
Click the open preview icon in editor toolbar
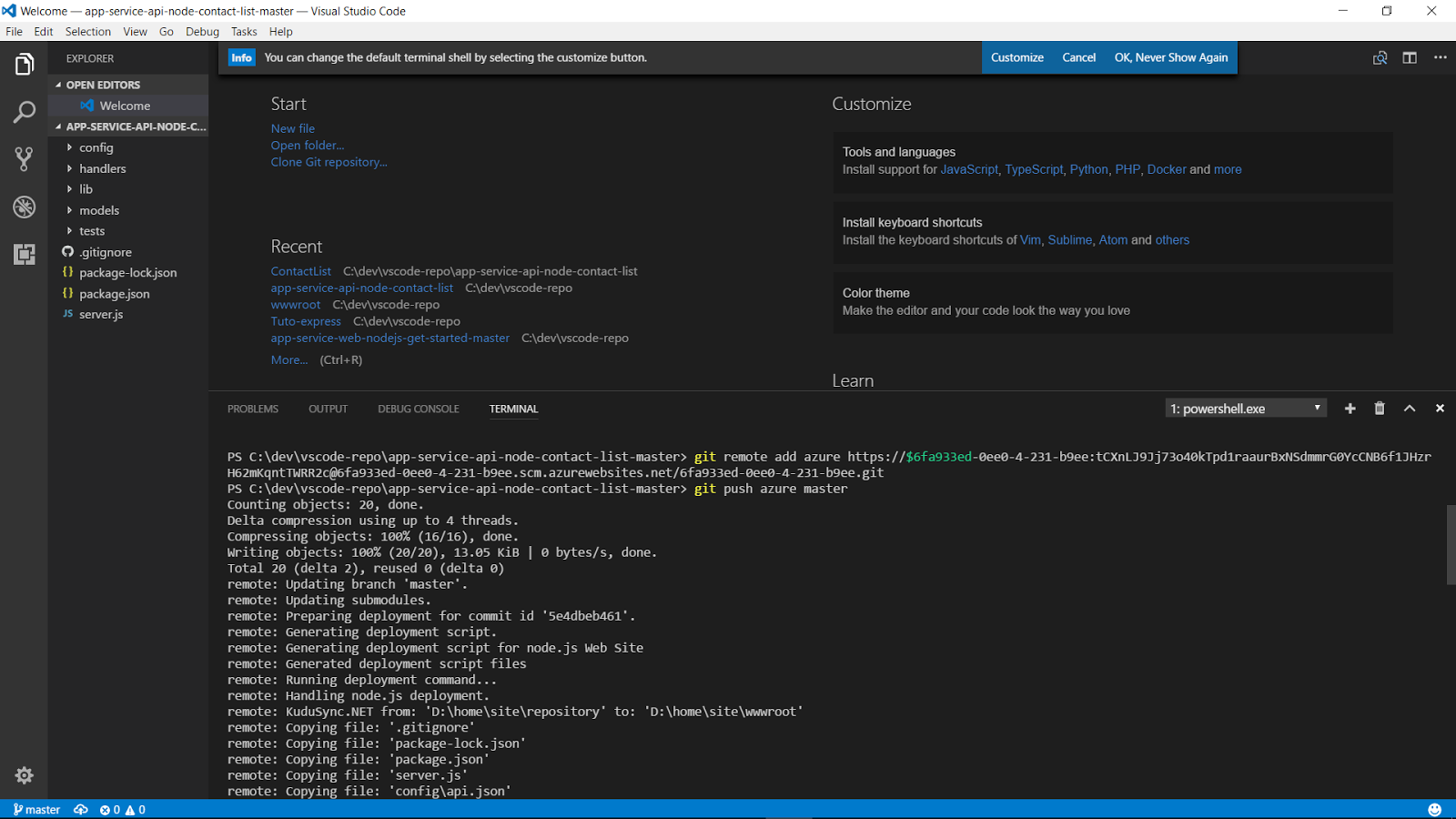click(1380, 57)
